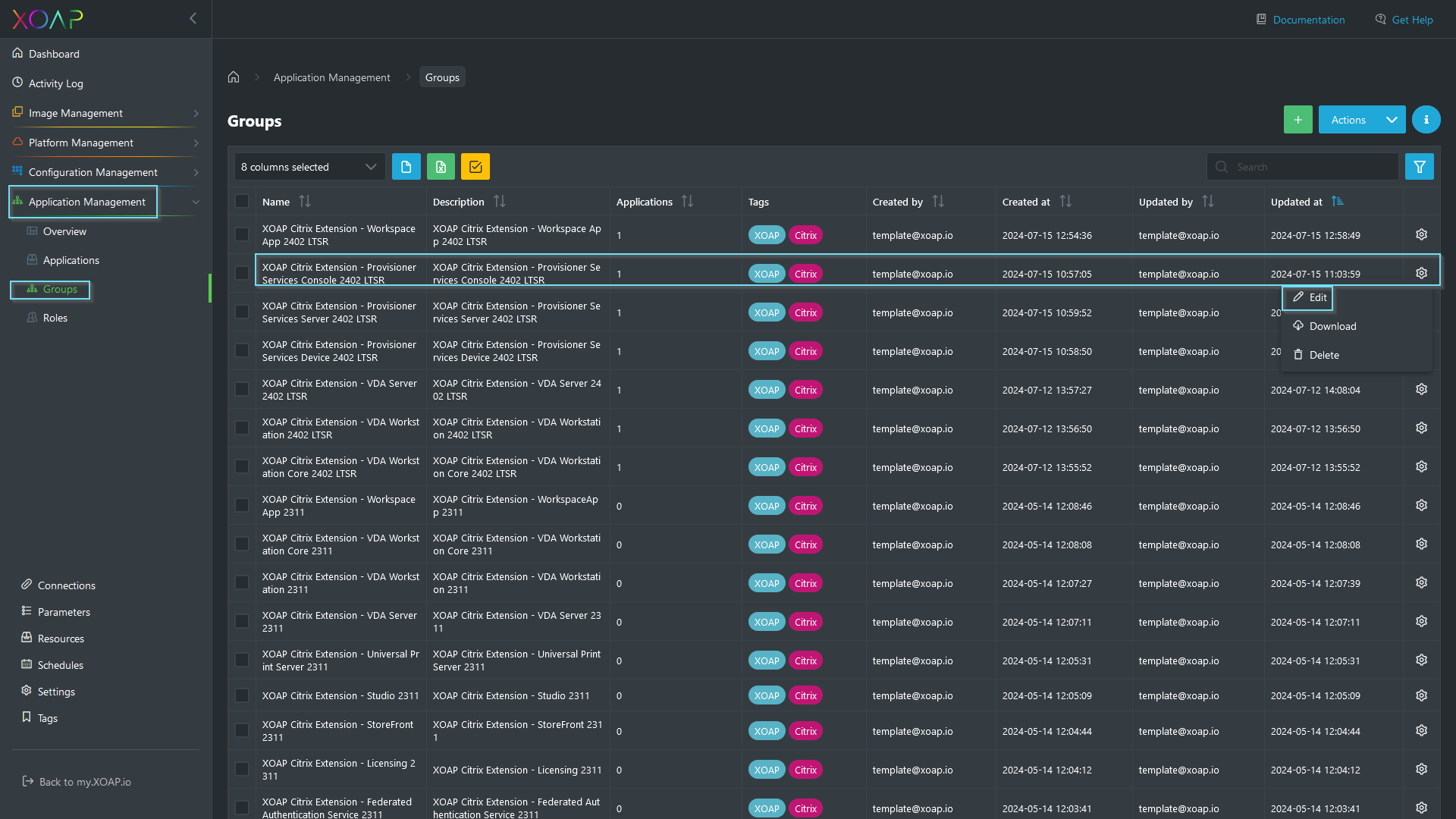The height and width of the screenshot is (819, 1456).
Task: Check Provisioner Services Server 2402 LTSR checkbox
Action: (x=242, y=312)
